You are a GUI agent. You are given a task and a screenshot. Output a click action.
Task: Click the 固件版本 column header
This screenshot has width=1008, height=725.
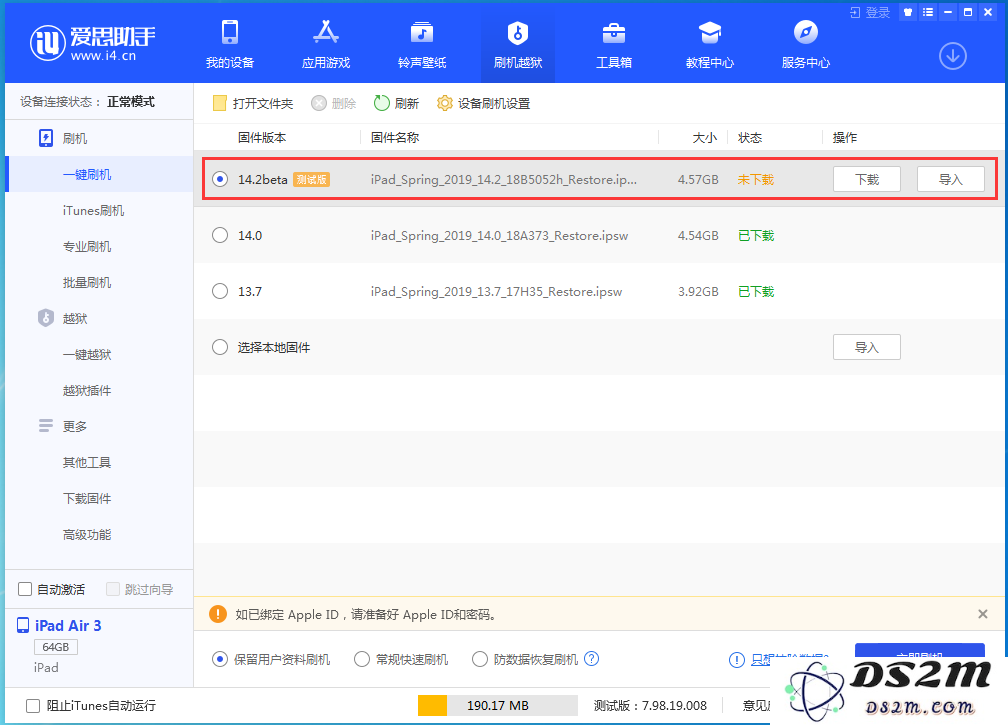(262, 138)
